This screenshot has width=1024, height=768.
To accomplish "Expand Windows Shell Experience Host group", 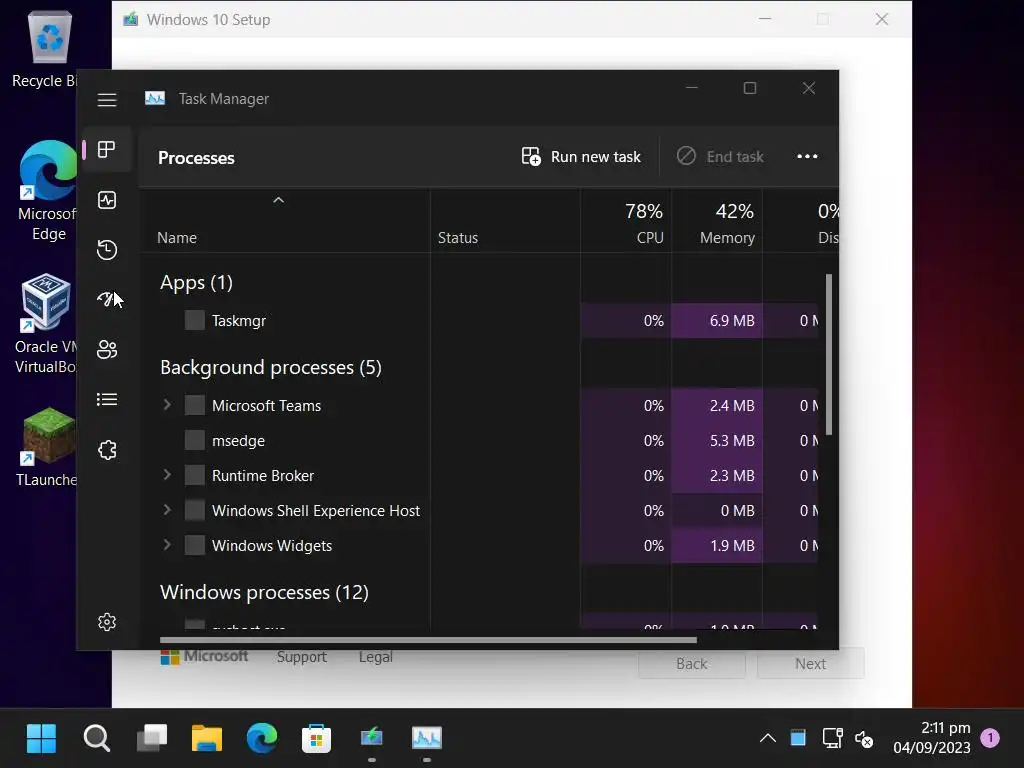I will (167, 510).
